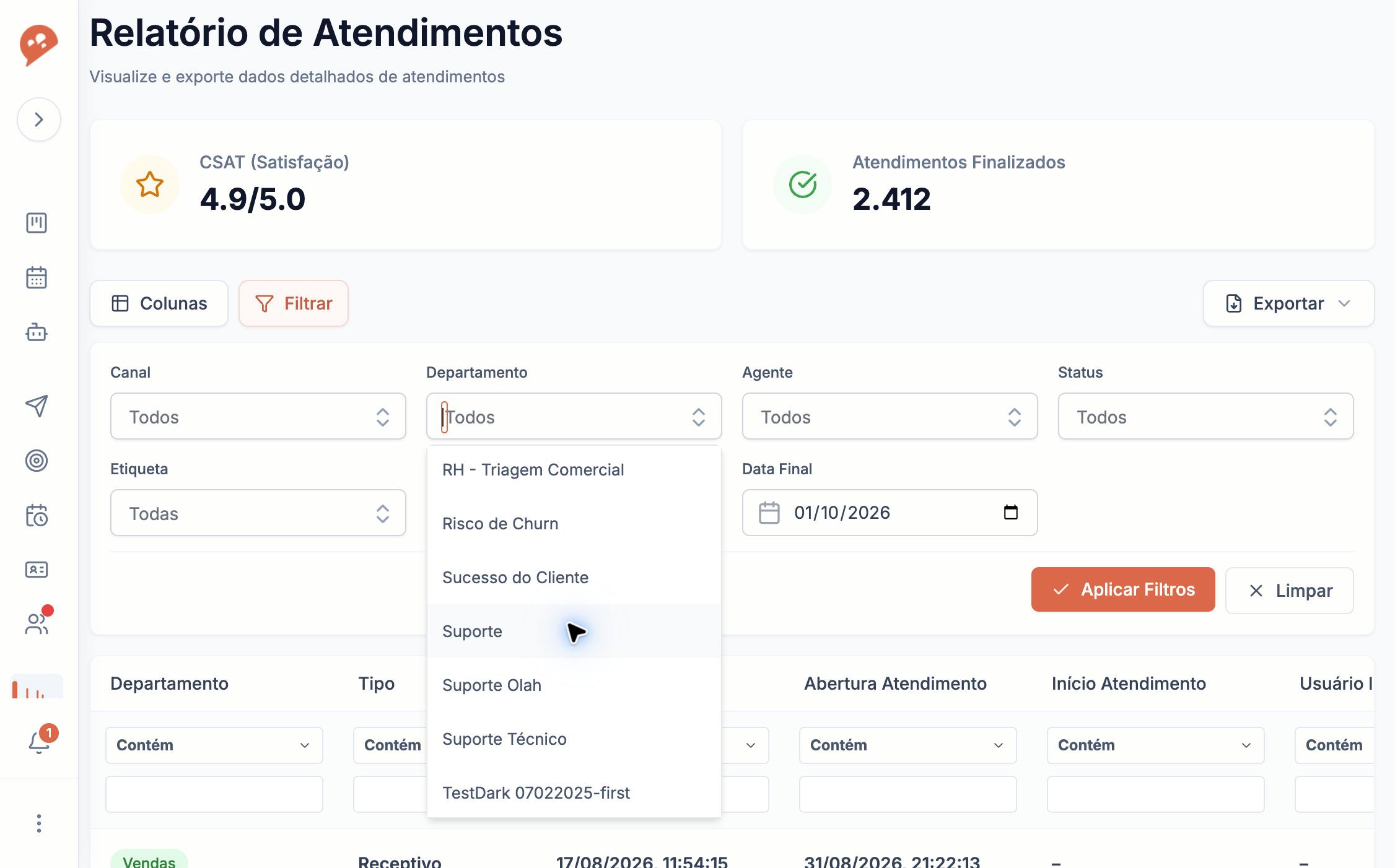Click filter text box under Abertura Atendimento
This screenshot has height=868, width=1395.
pos(908,794)
